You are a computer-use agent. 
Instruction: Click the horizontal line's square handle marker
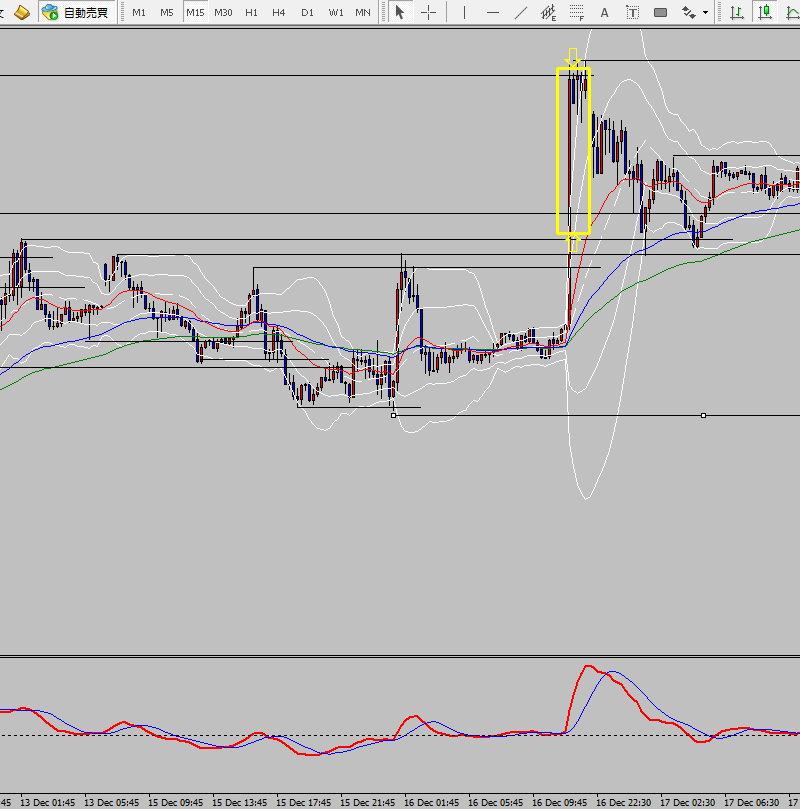[x=704, y=415]
